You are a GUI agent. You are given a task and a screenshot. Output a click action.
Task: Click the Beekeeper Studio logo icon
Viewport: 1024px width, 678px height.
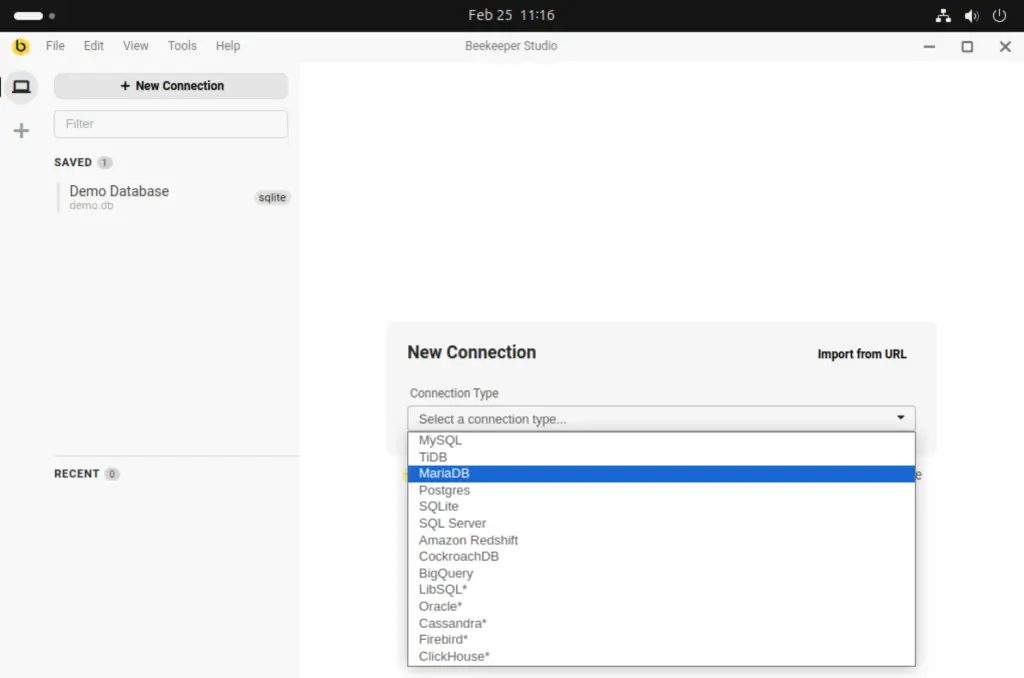20,46
